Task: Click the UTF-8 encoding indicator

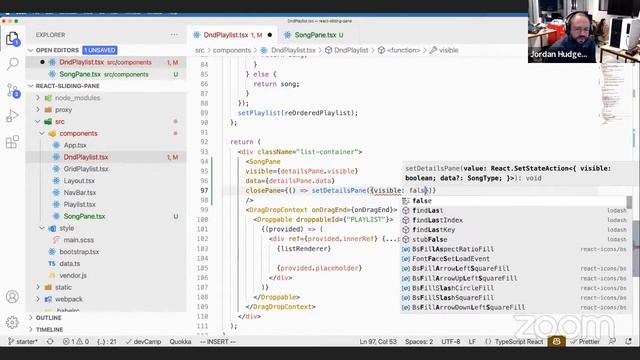Action: [x=451, y=342]
